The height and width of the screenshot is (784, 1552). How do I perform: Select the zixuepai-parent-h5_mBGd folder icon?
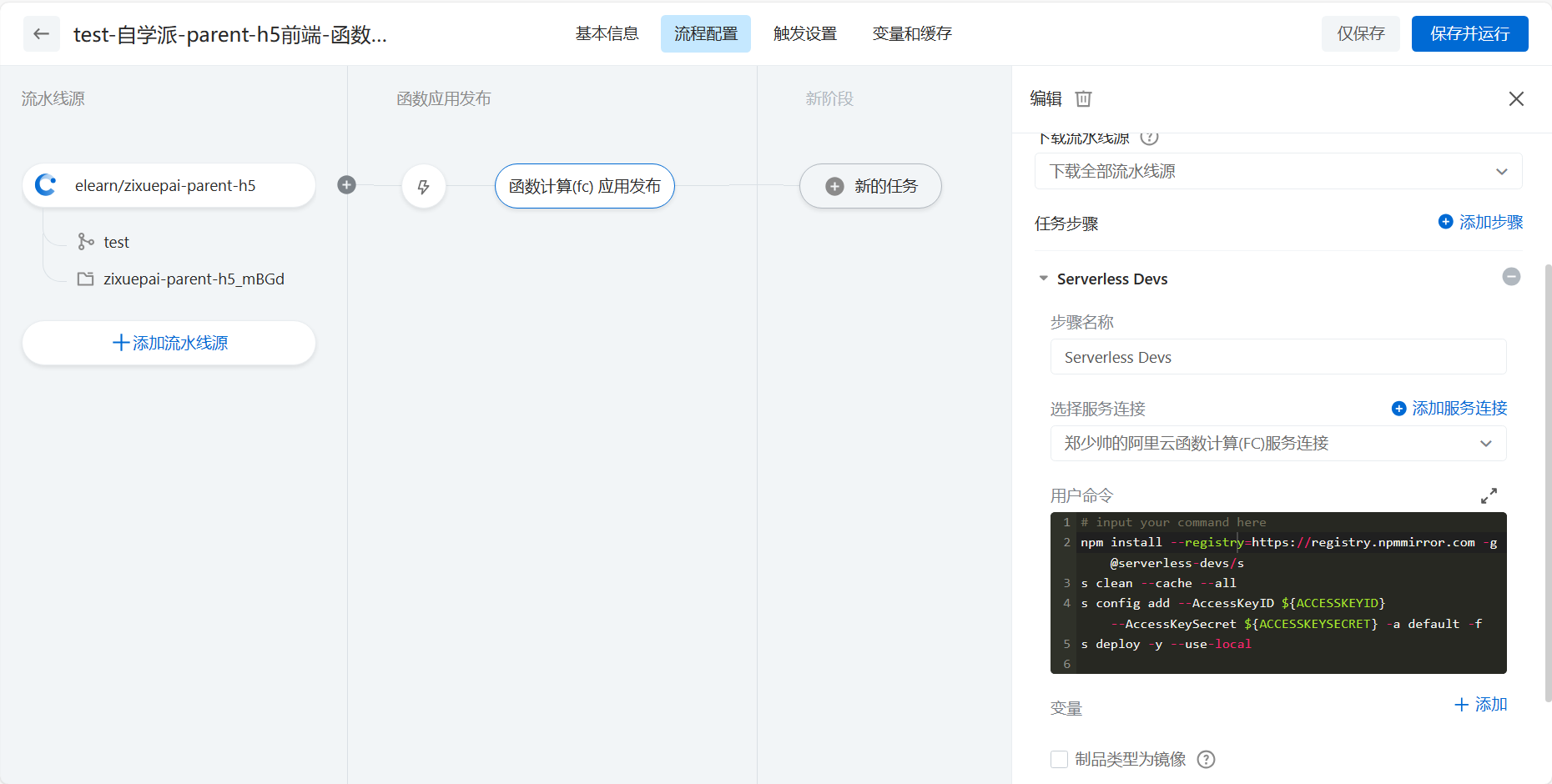click(x=85, y=279)
